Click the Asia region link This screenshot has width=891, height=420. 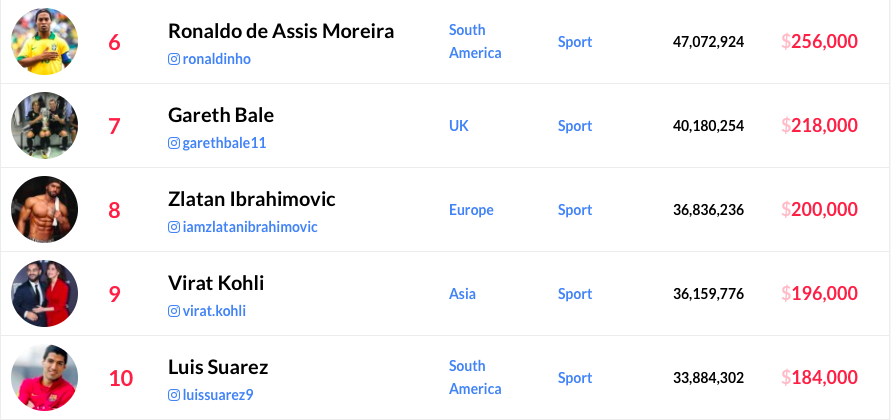click(x=462, y=294)
